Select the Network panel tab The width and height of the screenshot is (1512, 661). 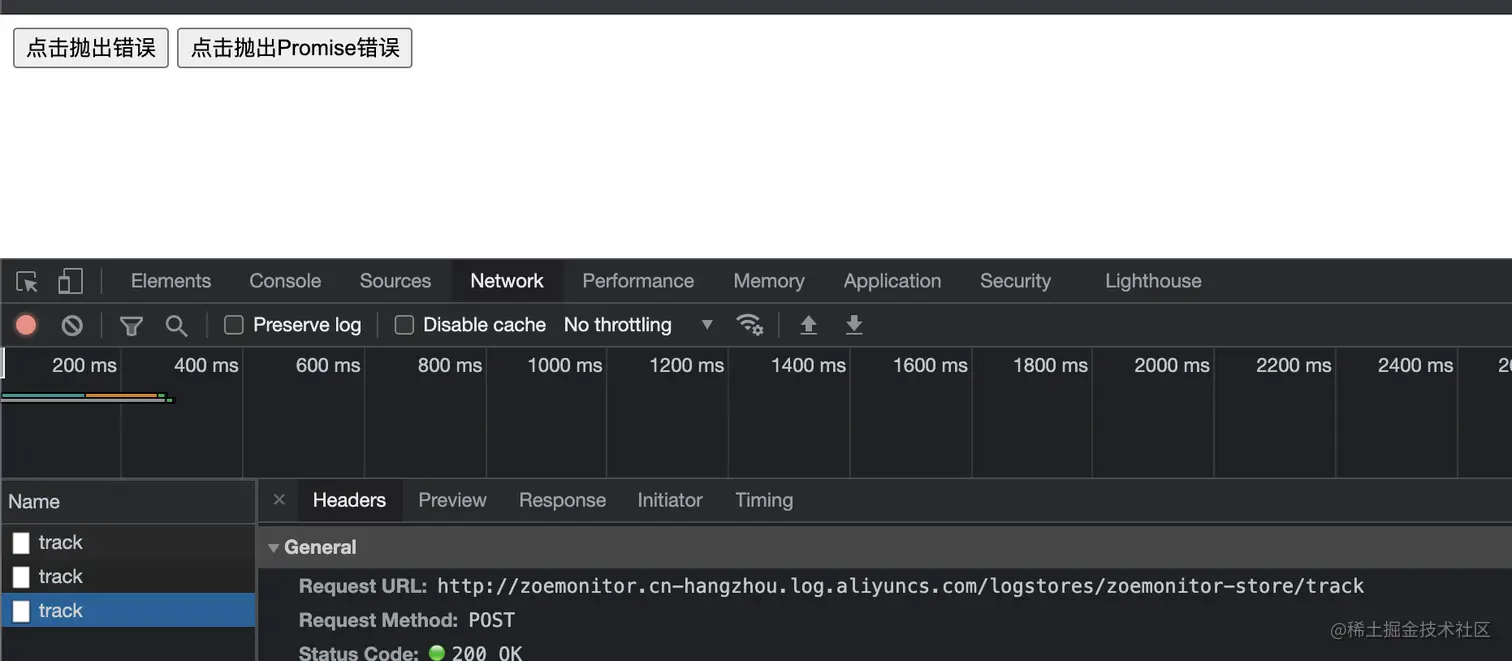point(507,281)
